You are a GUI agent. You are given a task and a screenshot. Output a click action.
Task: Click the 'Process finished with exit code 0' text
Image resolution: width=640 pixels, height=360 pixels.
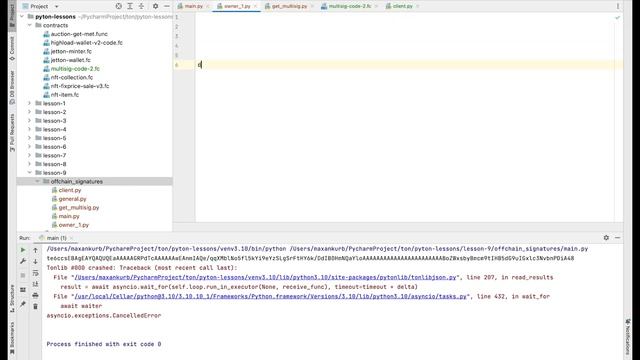pos(104,344)
